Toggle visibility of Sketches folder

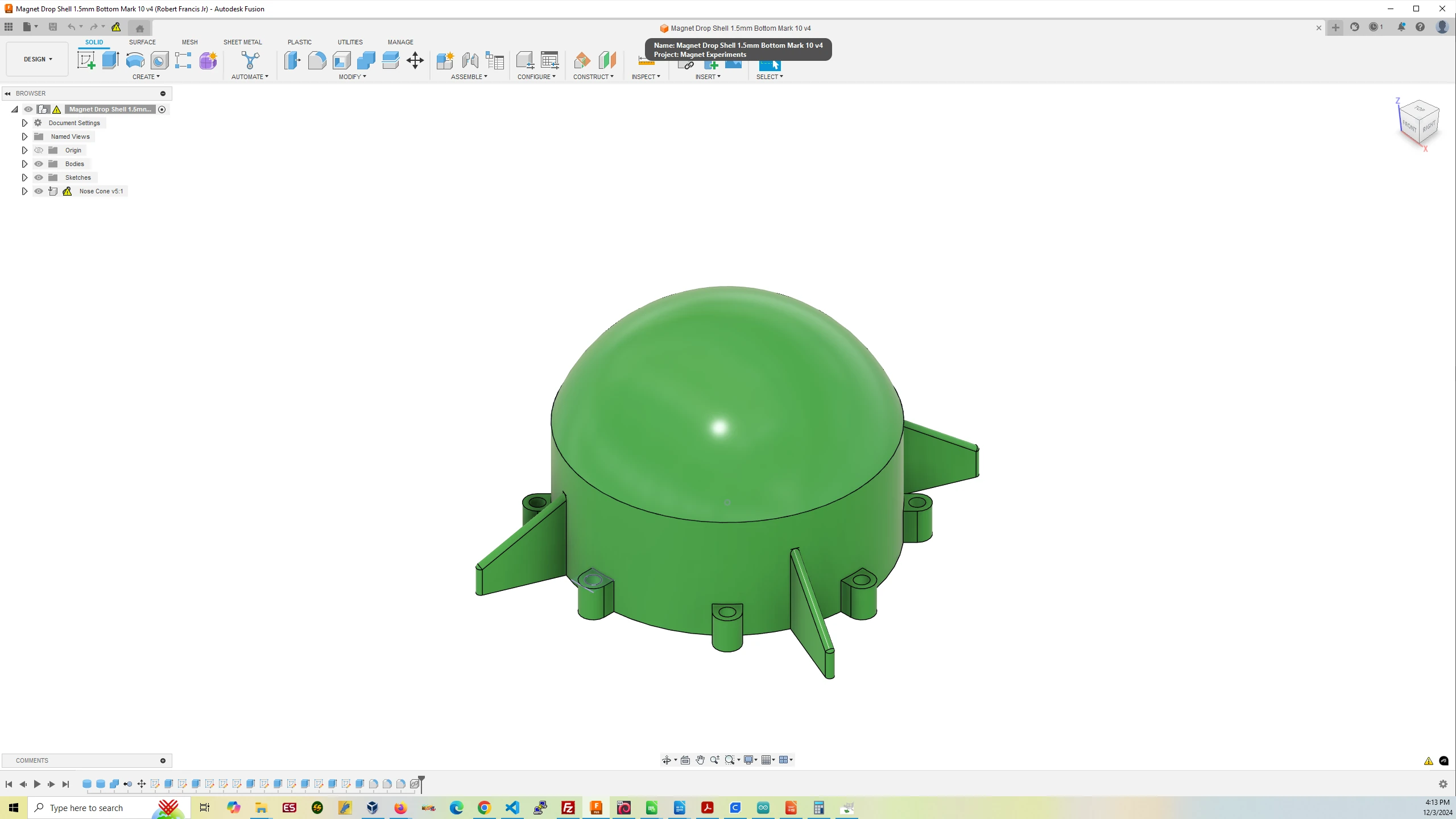pos(39,177)
